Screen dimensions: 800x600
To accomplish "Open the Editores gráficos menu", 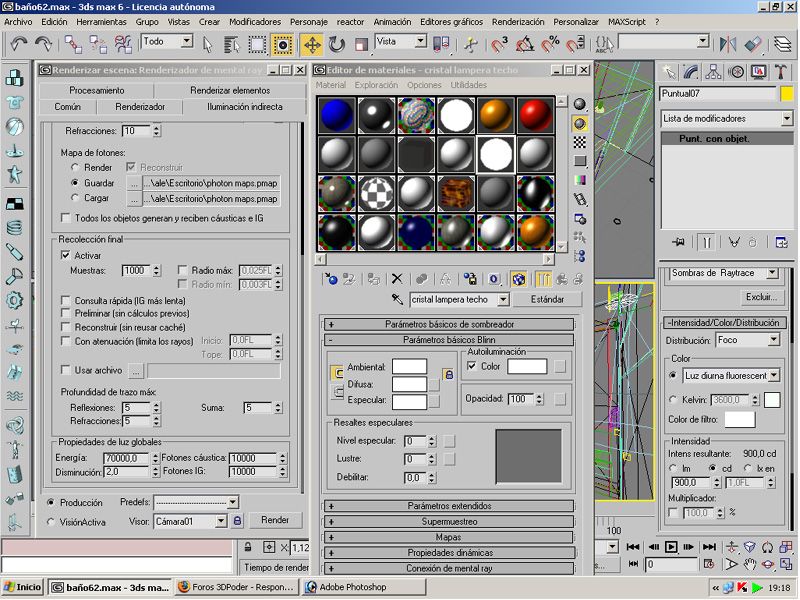I will click(x=452, y=22).
